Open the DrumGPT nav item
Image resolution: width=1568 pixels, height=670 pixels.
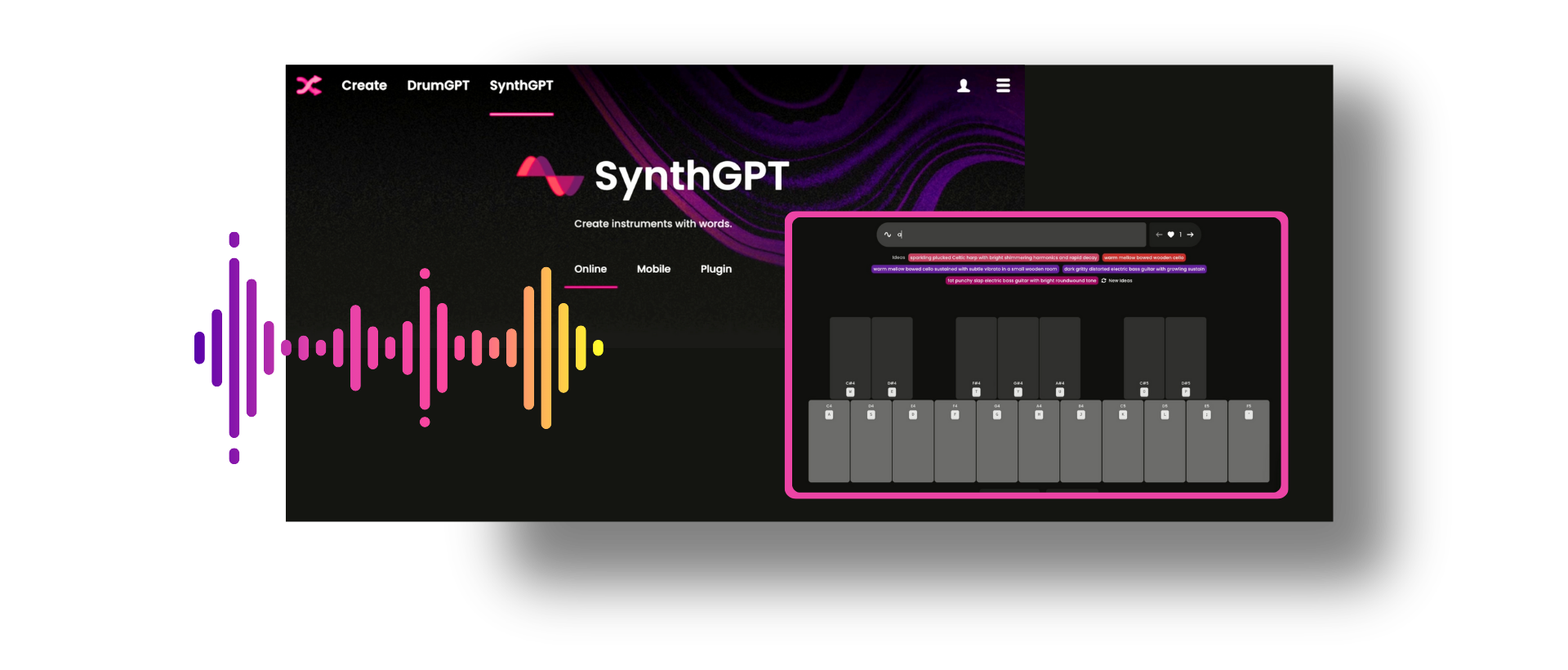(439, 85)
